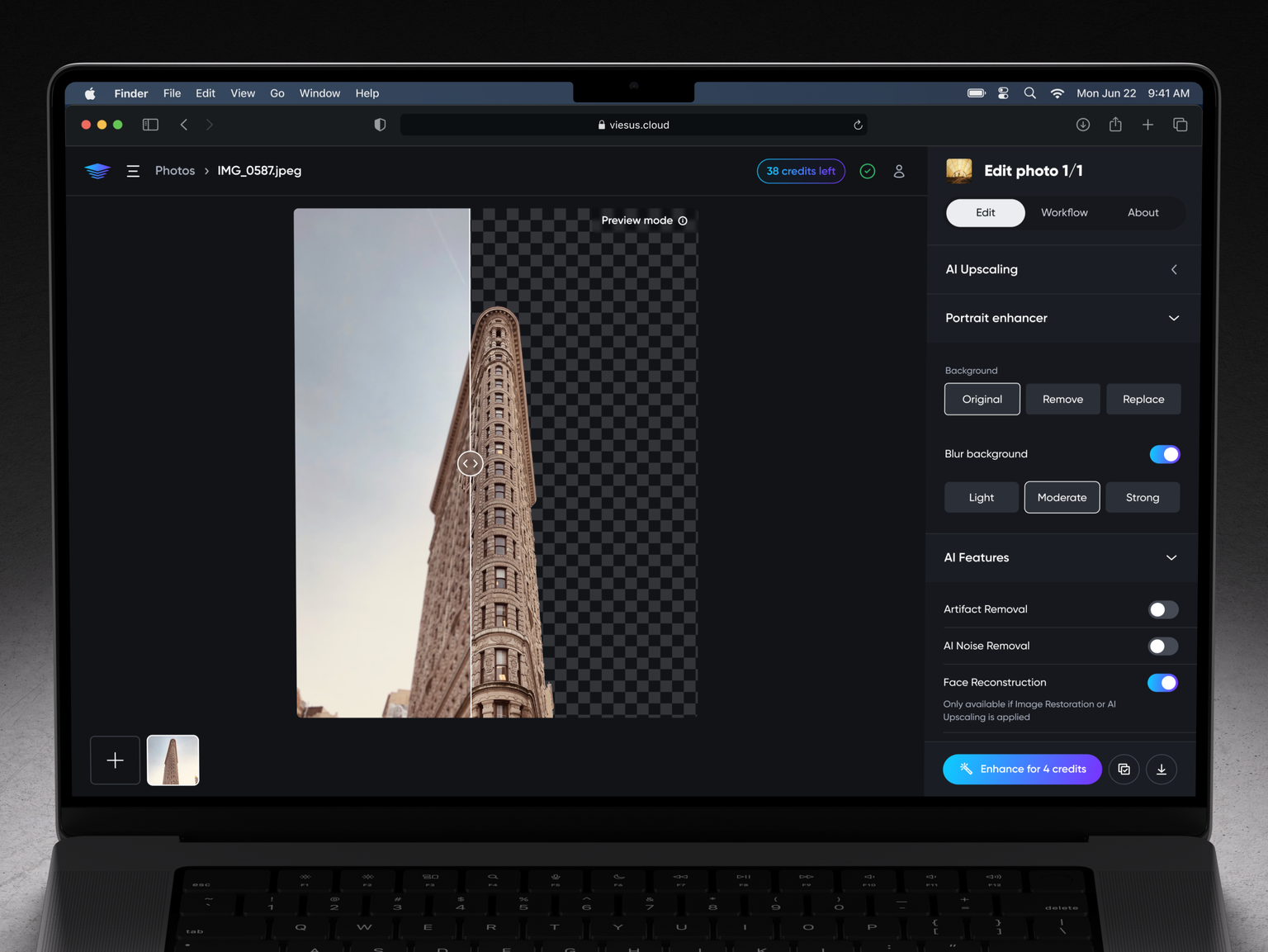
Task: Click Enhance for 4 credits button
Action: click(1022, 770)
